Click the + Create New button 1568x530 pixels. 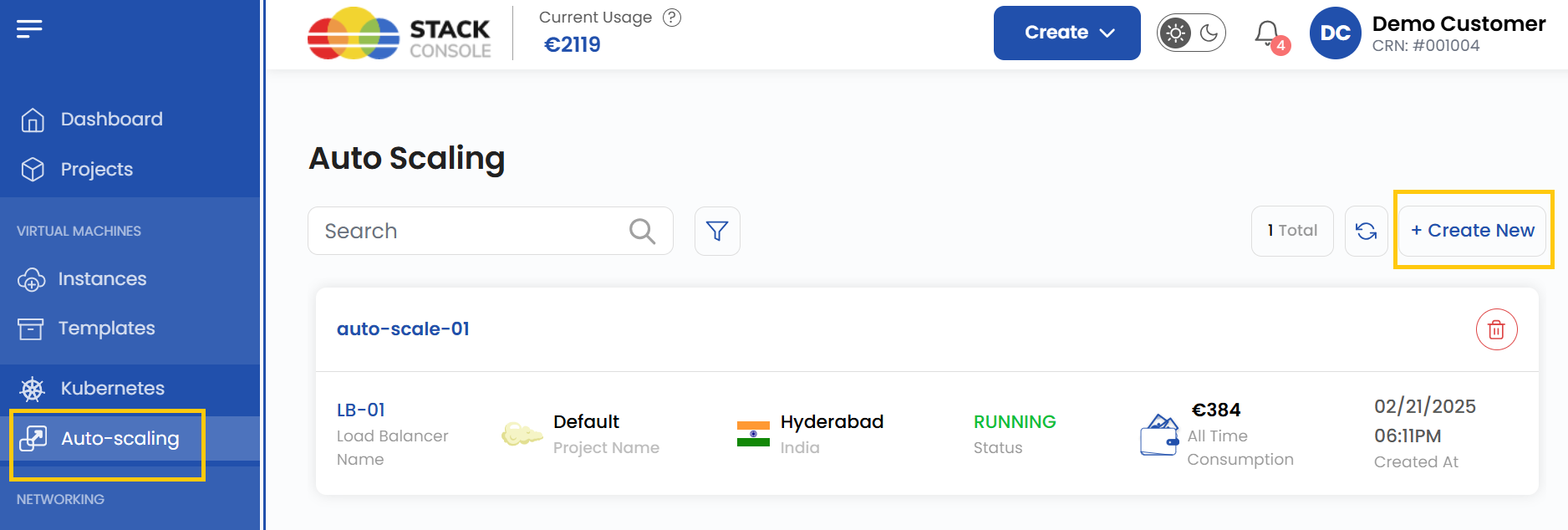(x=1472, y=231)
